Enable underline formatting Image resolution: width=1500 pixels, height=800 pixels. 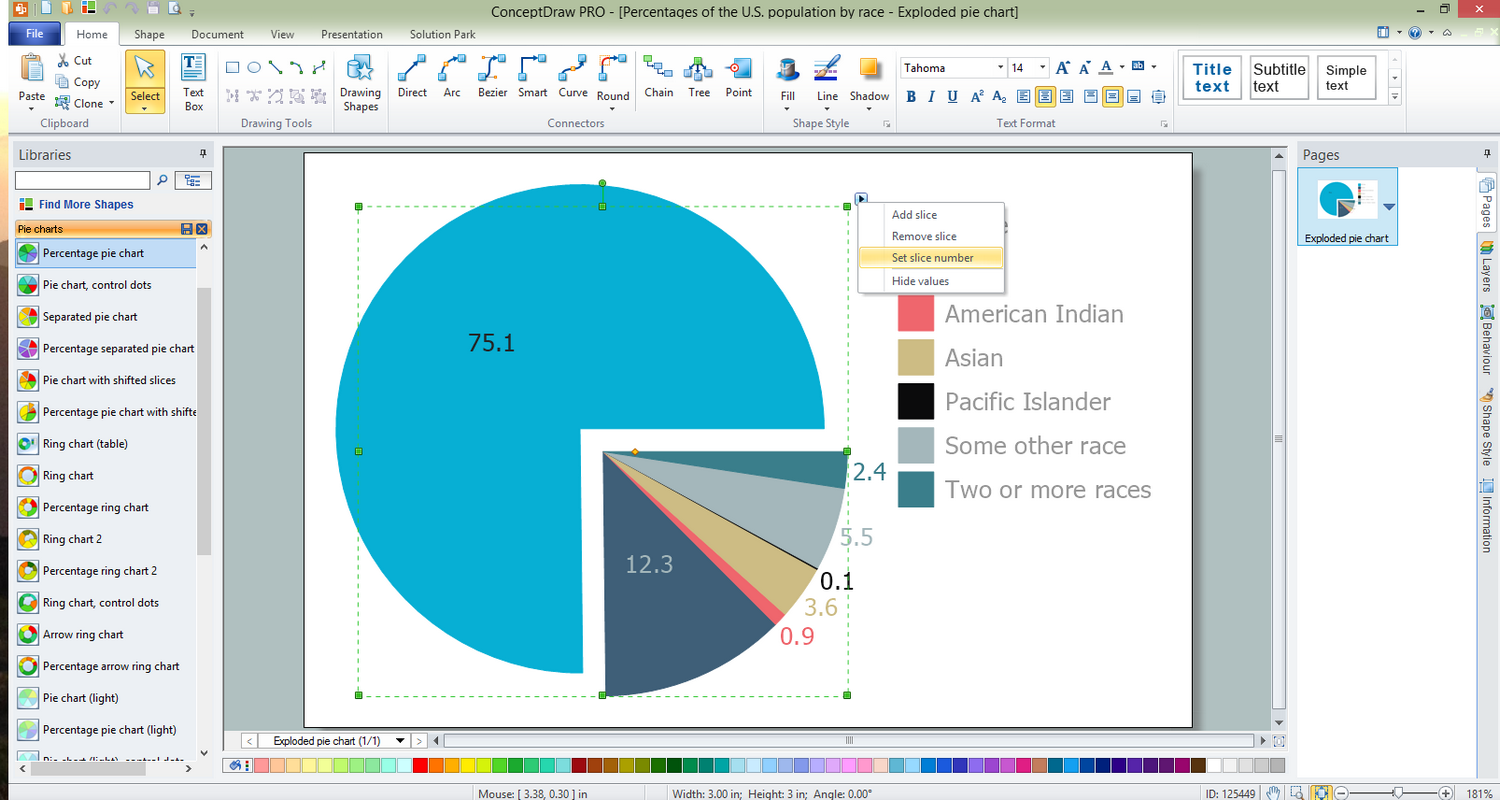(952, 96)
